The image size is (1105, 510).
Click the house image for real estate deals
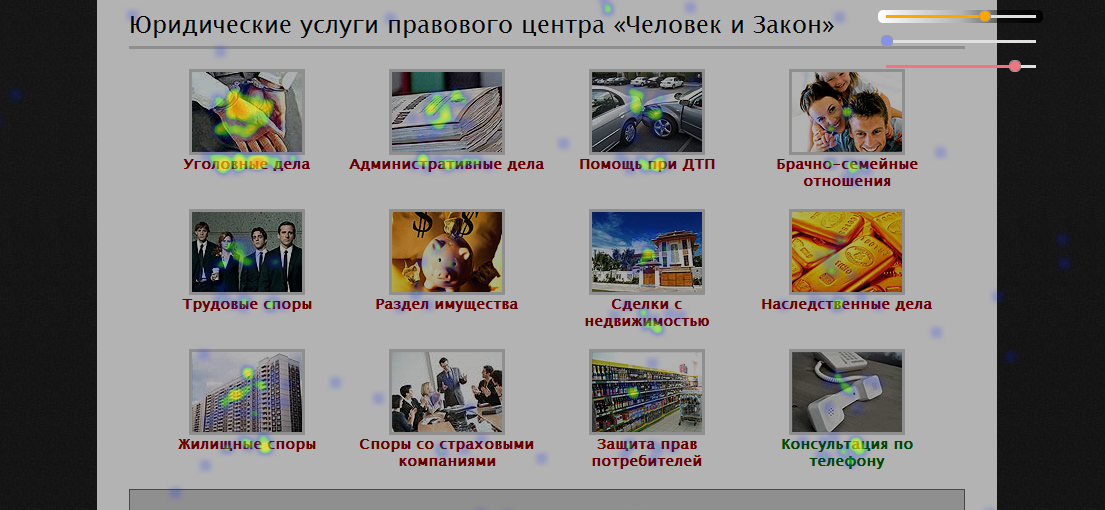646,251
